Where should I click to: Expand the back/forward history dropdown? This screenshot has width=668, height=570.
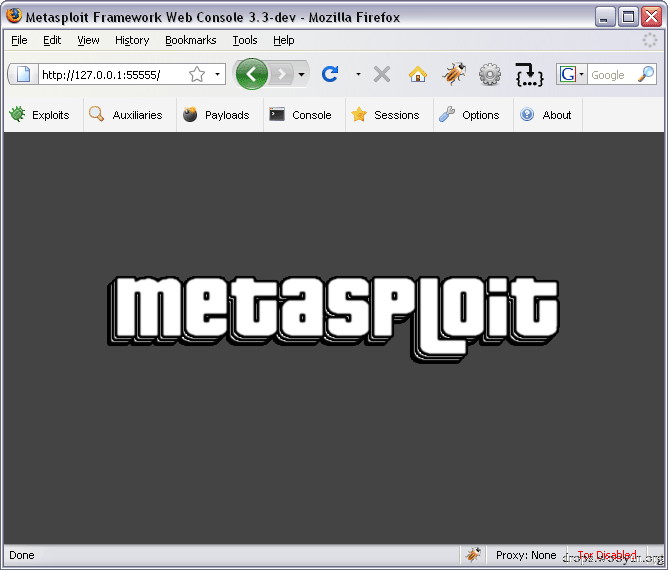tap(302, 75)
